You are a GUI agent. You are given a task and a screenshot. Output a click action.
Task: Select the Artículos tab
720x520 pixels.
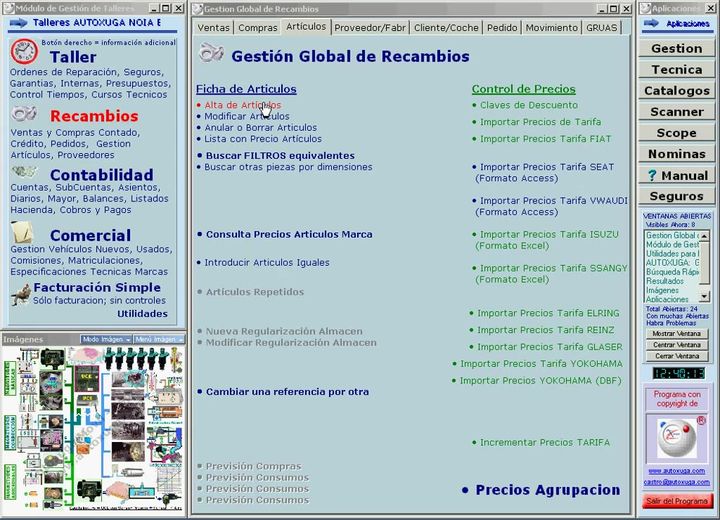pos(306,27)
